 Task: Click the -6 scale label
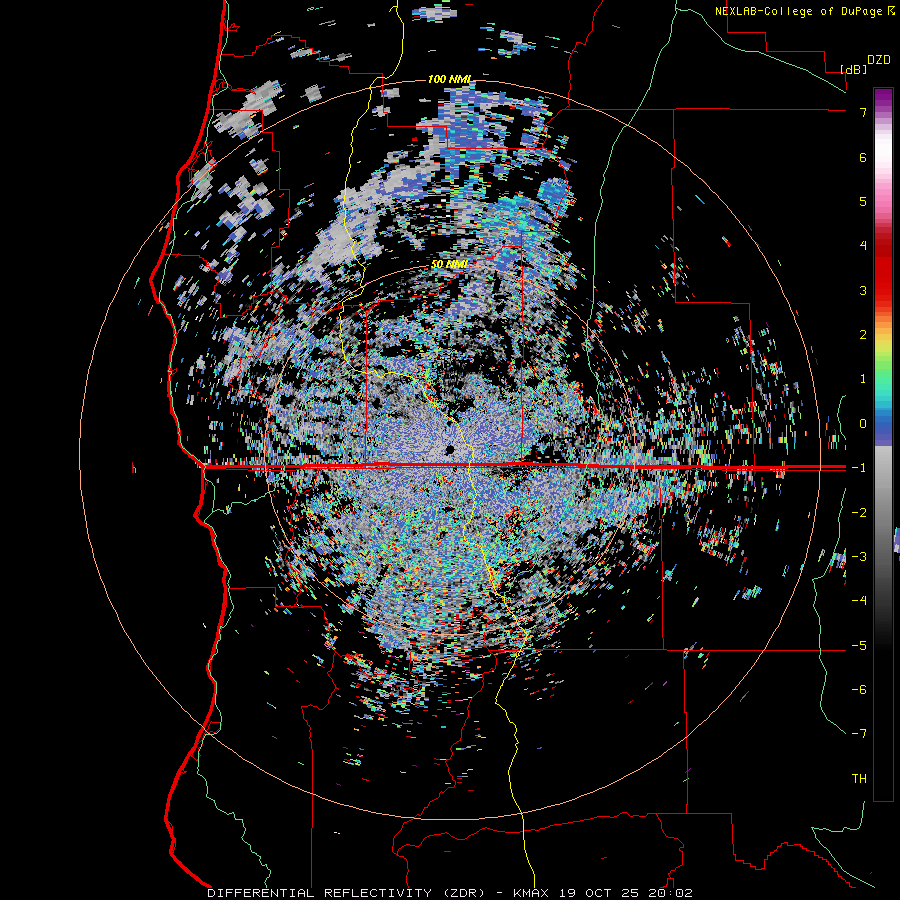tap(859, 690)
